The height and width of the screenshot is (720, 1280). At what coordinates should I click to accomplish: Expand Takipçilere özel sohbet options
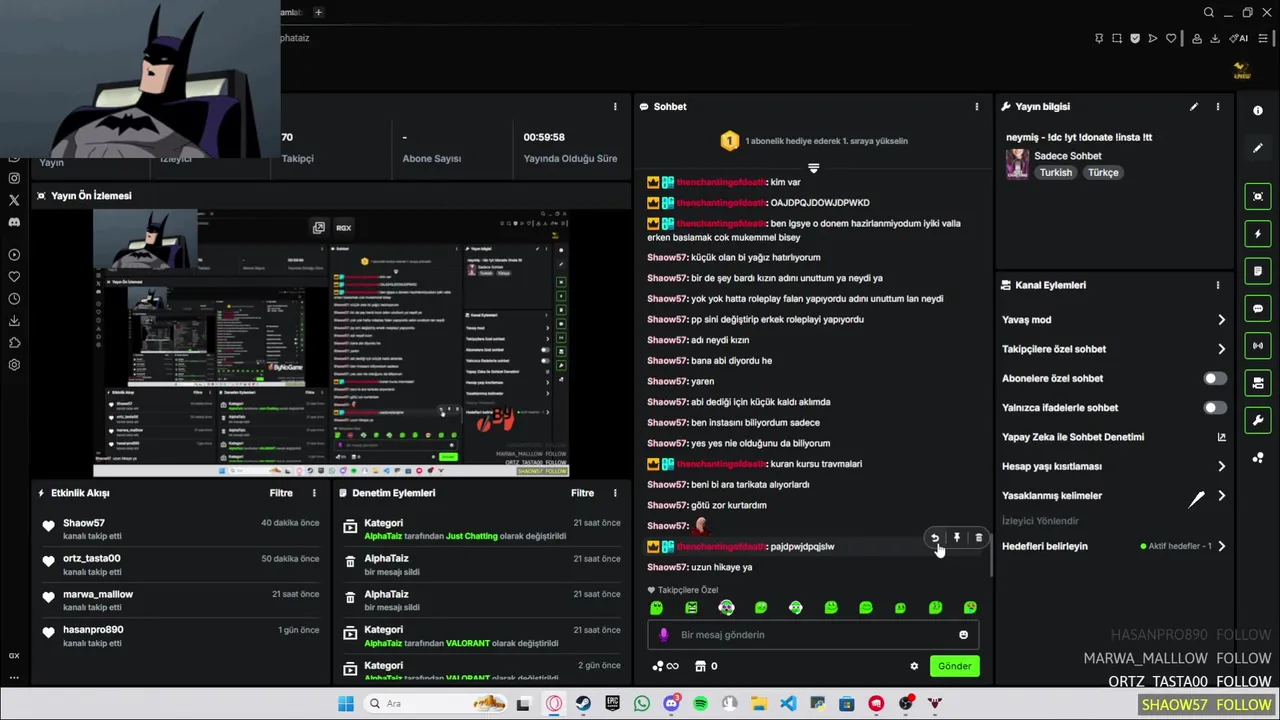pyautogui.click(x=1221, y=349)
